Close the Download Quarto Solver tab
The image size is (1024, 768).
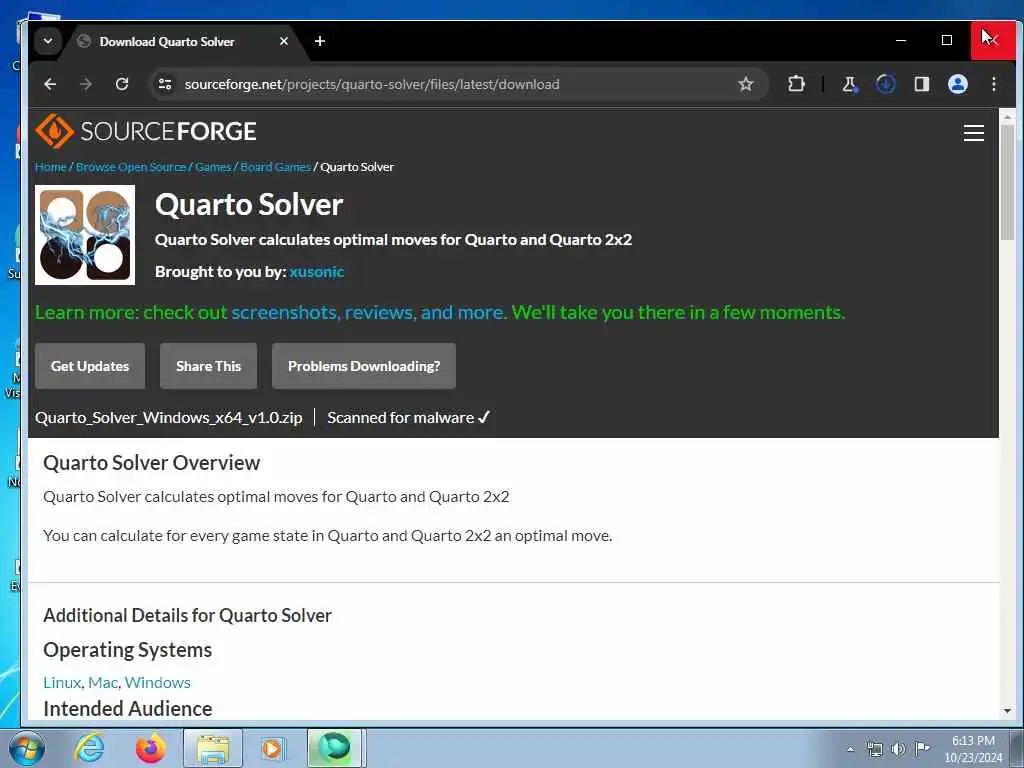tap(283, 41)
